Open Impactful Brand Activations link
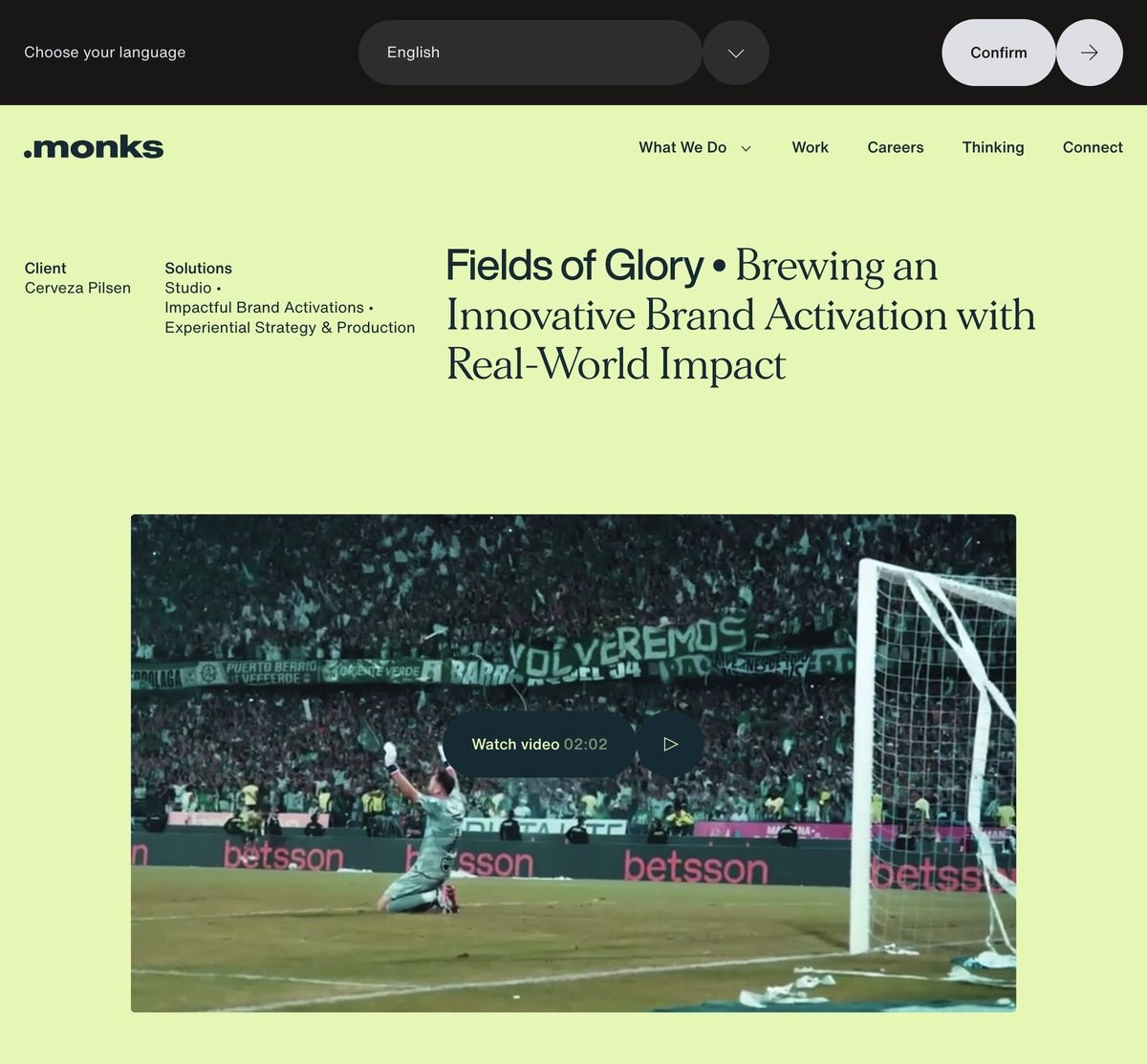Image resolution: width=1147 pixels, height=1064 pixels. [x=264, y=308]
